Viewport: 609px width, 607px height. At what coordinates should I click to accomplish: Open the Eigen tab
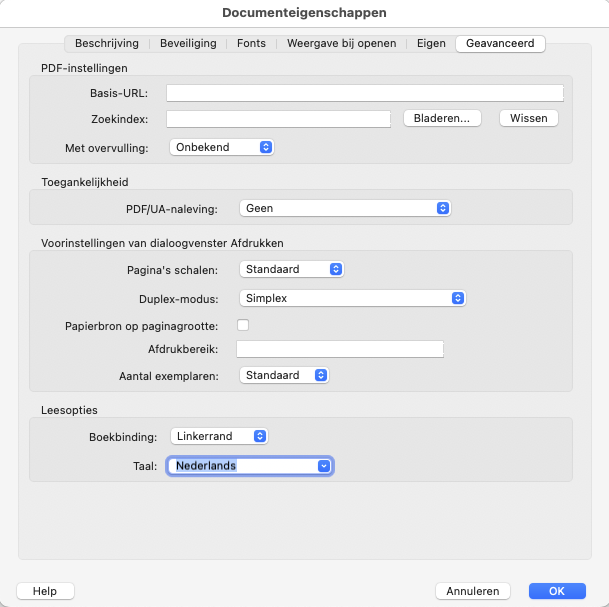431,43
